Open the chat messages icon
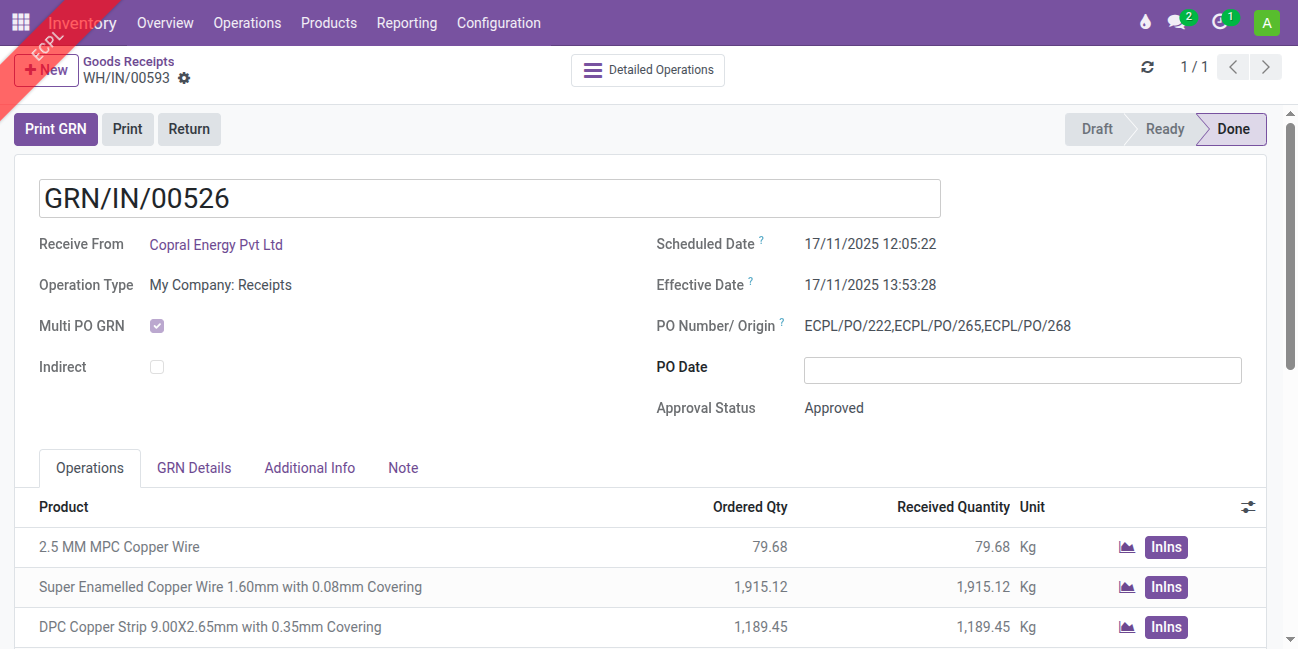The width and height of the screenshot is (1298, 649). (x=1177, y=22)
